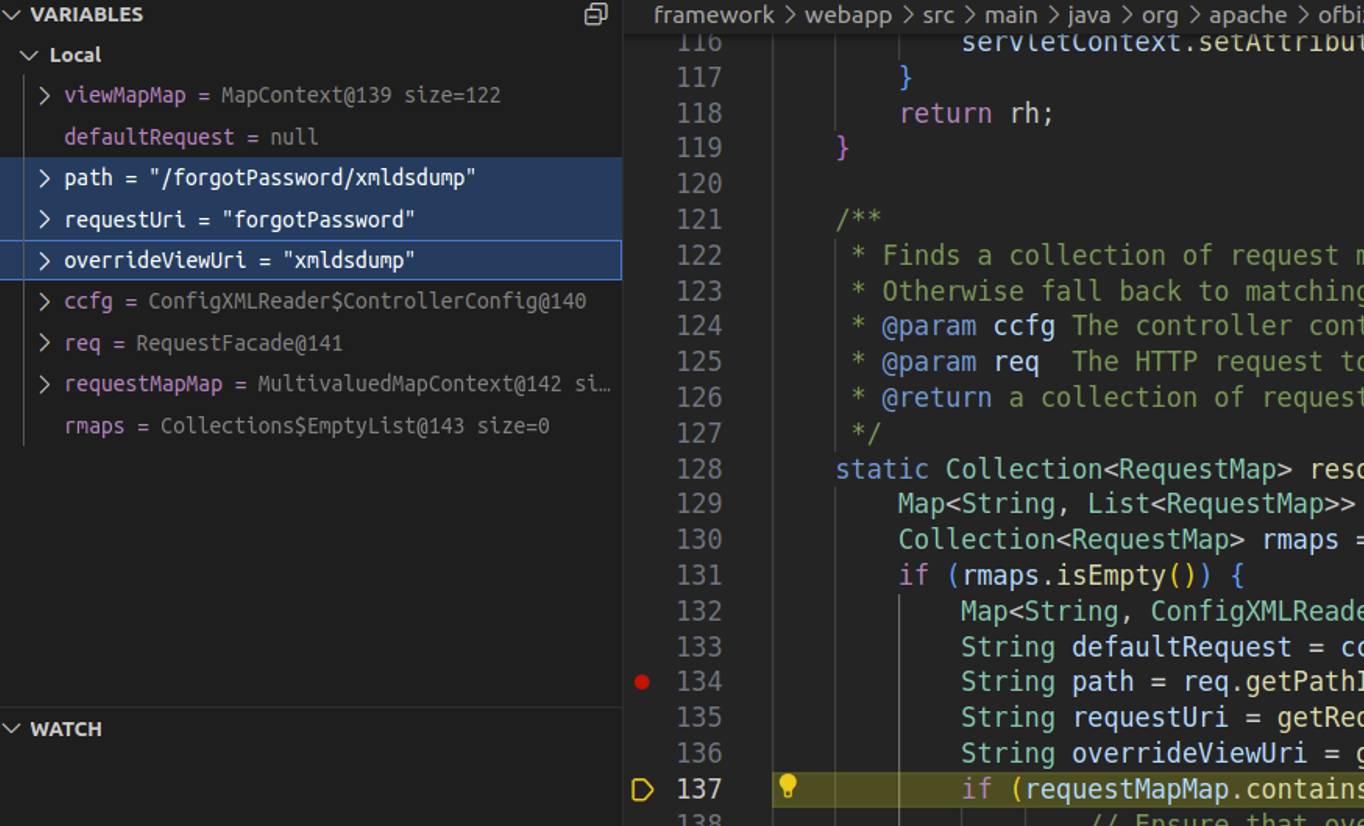
Task: Expand the requestUri variable
Action: (x=45, y=219)
